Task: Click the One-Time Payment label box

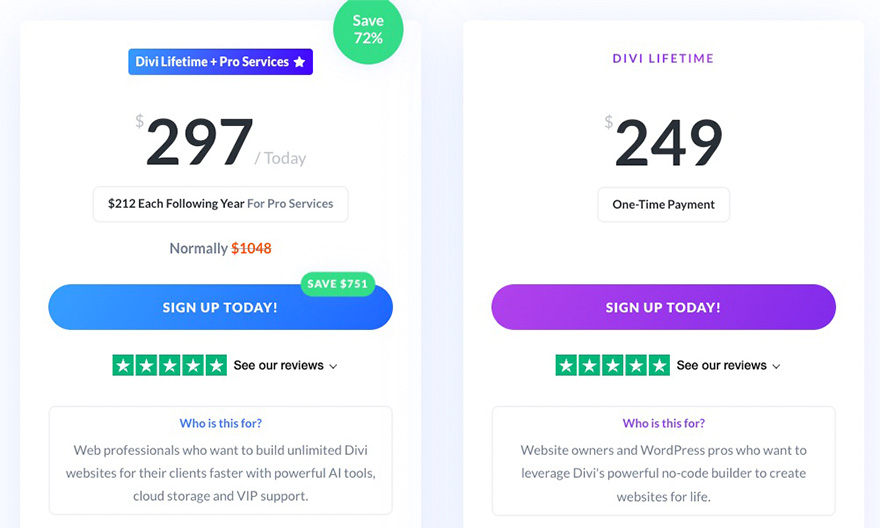Action: click(663, 205)
